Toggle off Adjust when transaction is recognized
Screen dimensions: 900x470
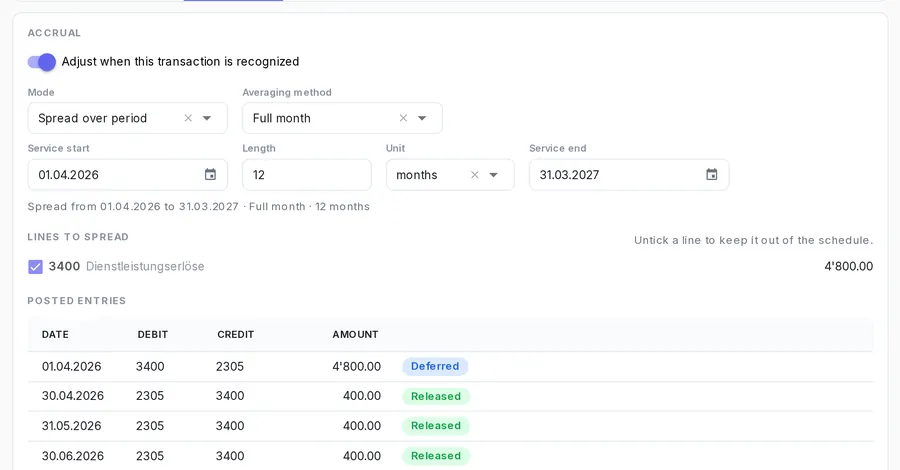point(42,62)
